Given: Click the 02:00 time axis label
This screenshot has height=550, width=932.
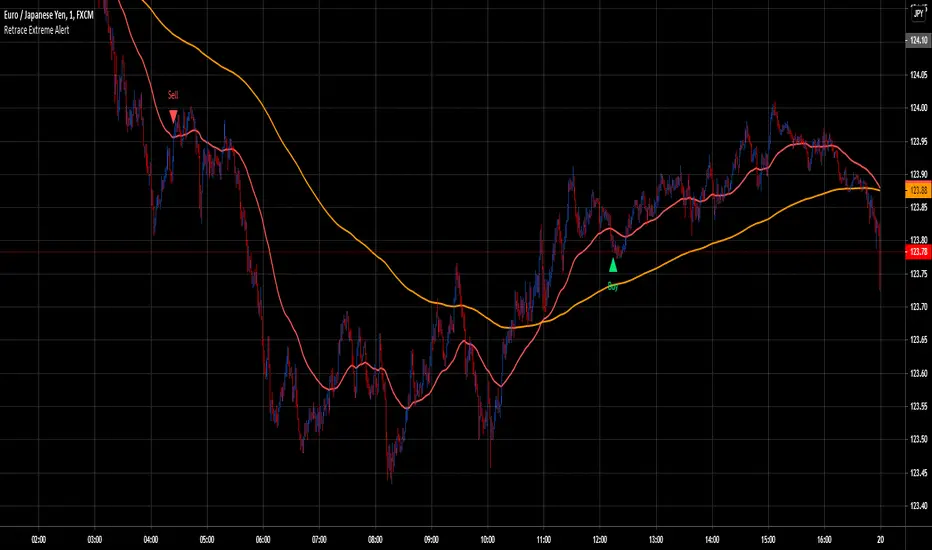Looking at the screenshot, I should (x=39, y=540).
